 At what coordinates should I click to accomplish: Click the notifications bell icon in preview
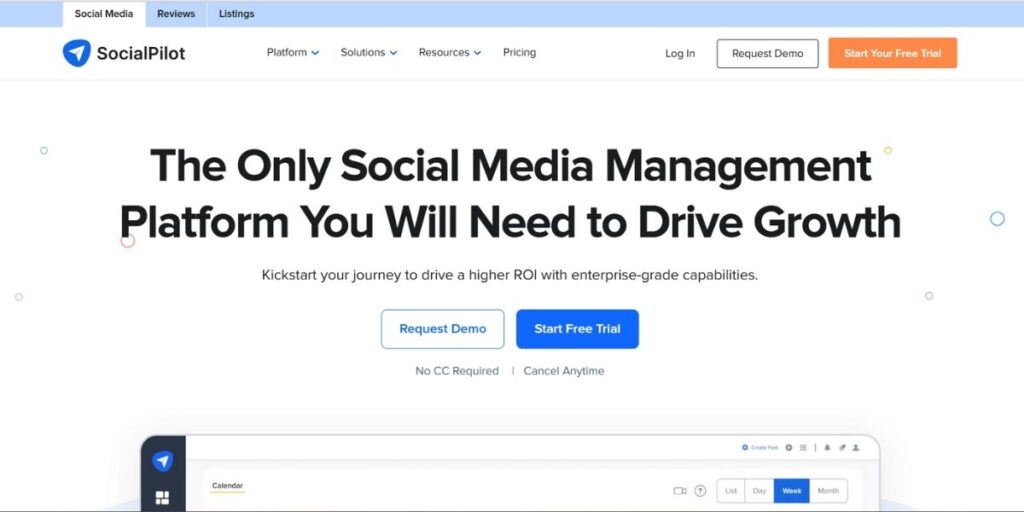point(828,447)
